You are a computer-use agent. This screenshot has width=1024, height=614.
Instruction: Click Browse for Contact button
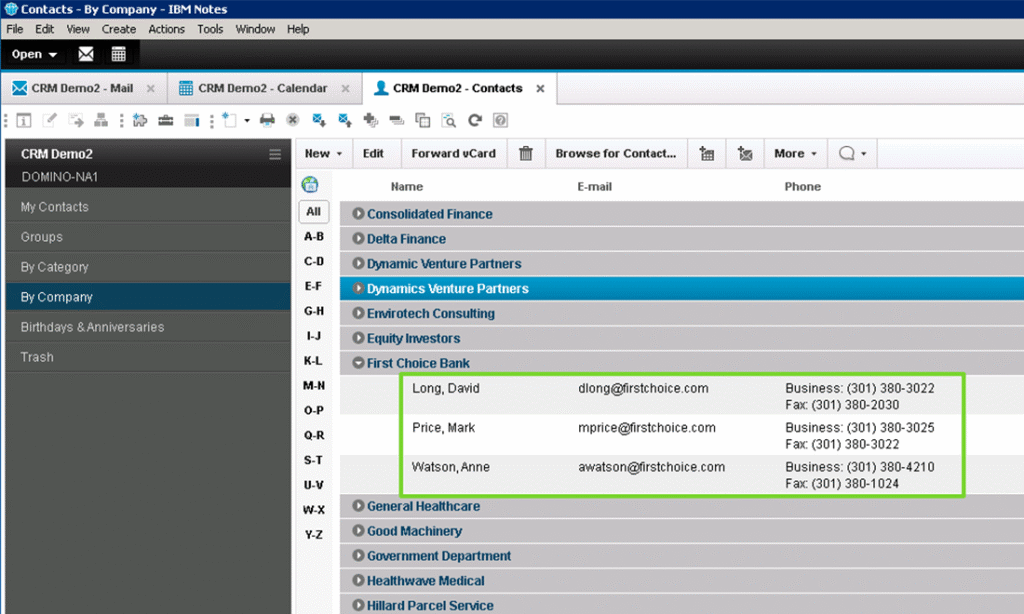click(x=616, y=154)
